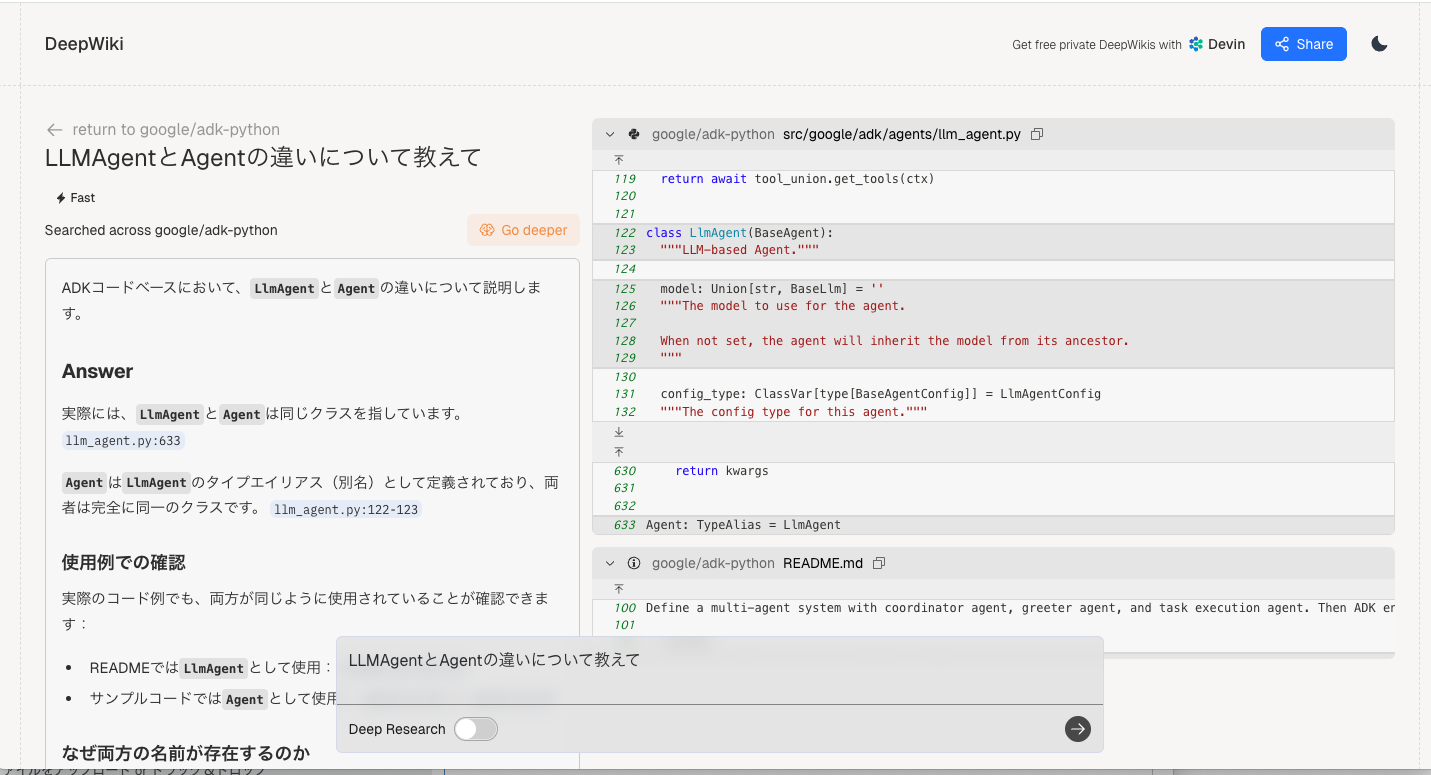
Task: Click code line Agent: TypeAlias = LlmAgent
Action: 743,524
